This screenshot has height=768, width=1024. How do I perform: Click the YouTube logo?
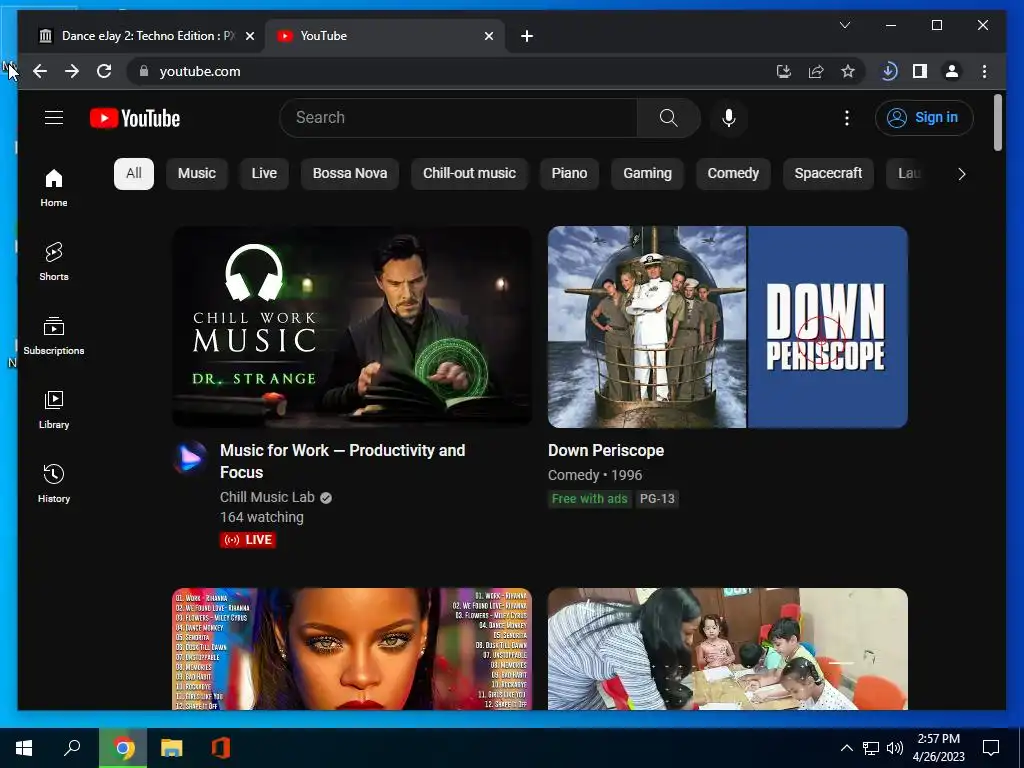135,118
